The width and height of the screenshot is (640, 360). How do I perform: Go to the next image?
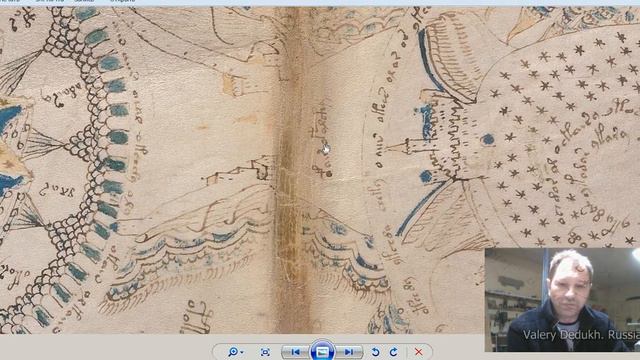(x=349, y=352)
